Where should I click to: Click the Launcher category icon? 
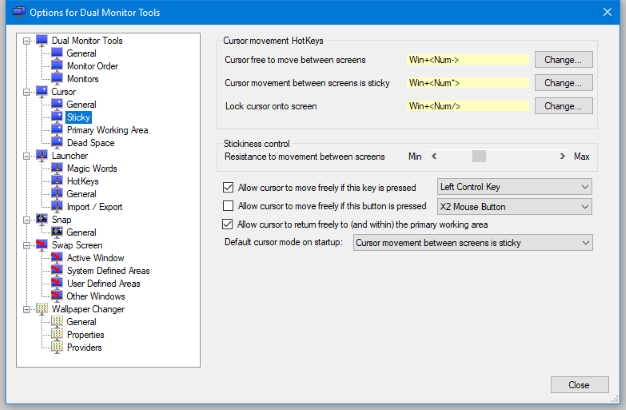[x=42, y=155]
